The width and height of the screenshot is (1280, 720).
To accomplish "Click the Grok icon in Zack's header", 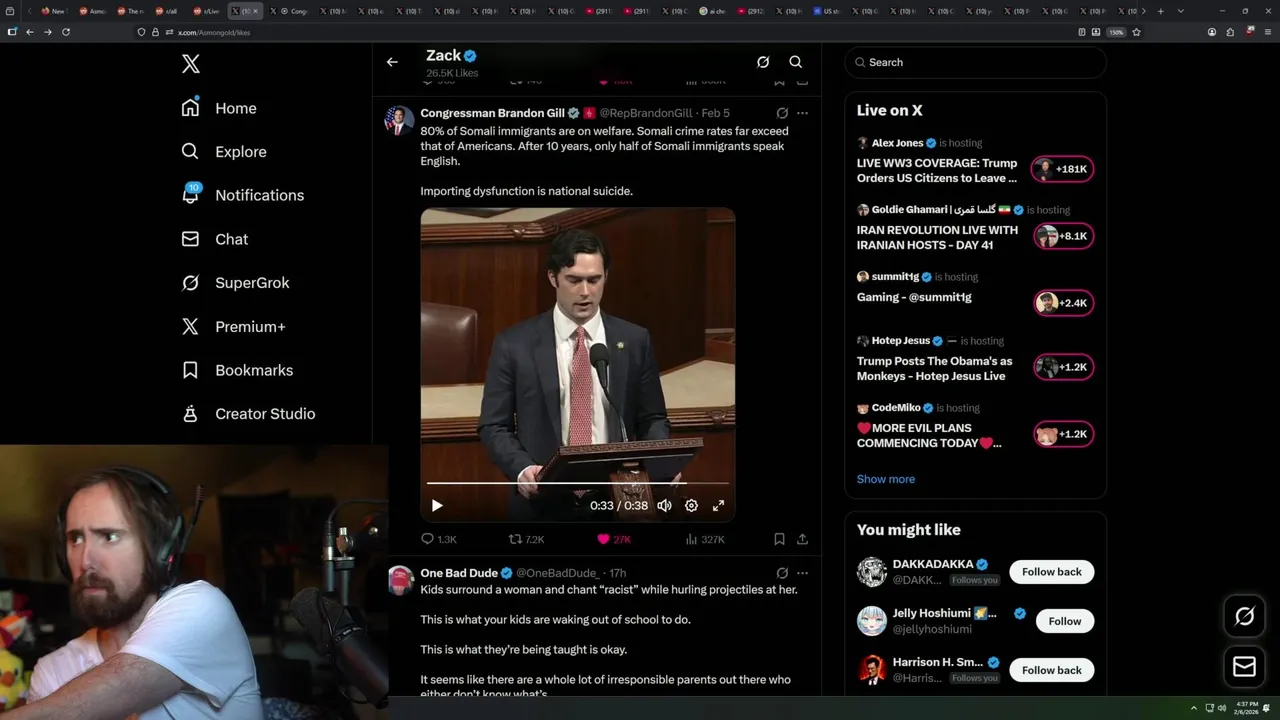I will [763, 62].
